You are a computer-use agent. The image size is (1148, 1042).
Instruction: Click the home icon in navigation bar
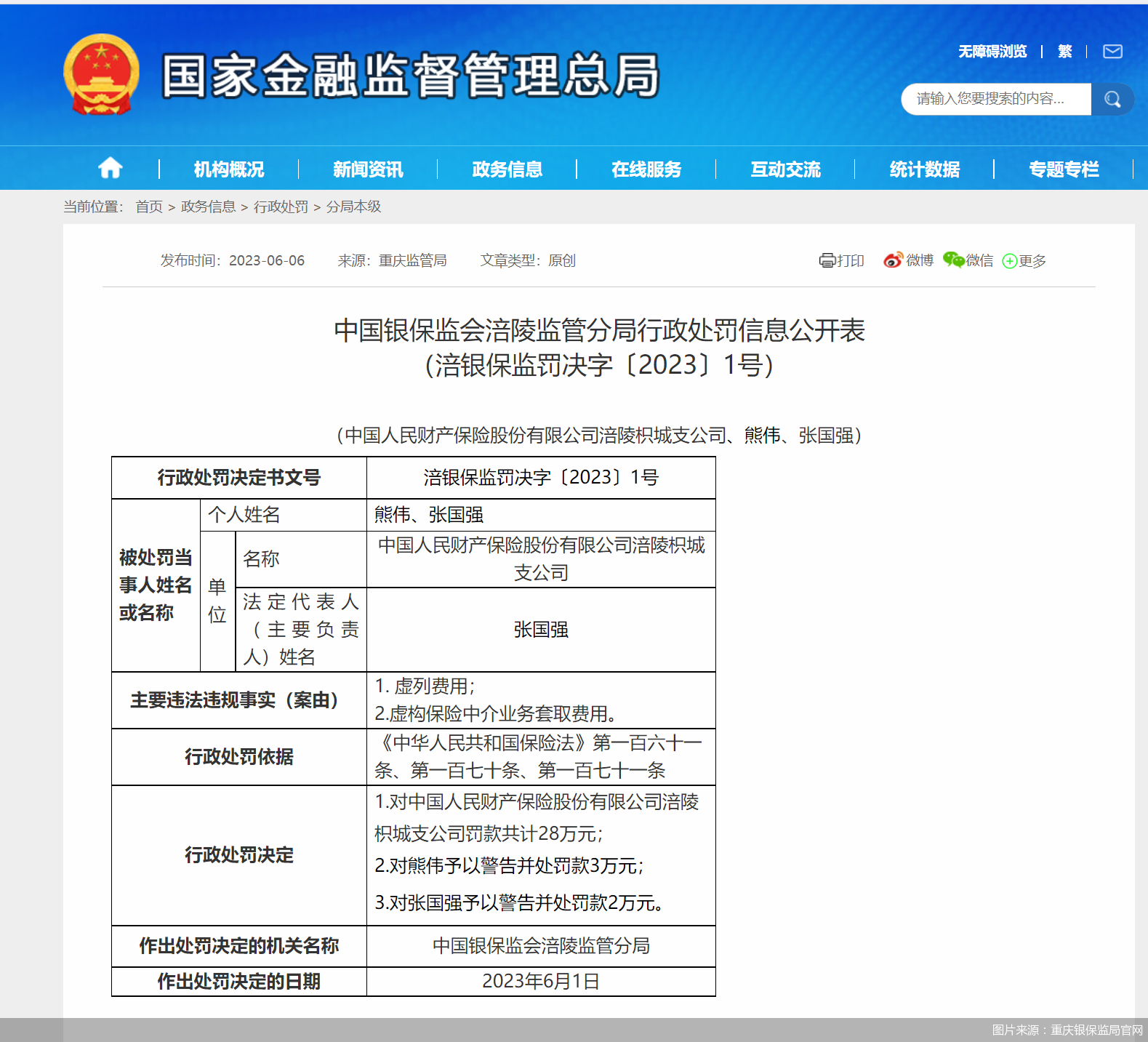tap(111, 169)
